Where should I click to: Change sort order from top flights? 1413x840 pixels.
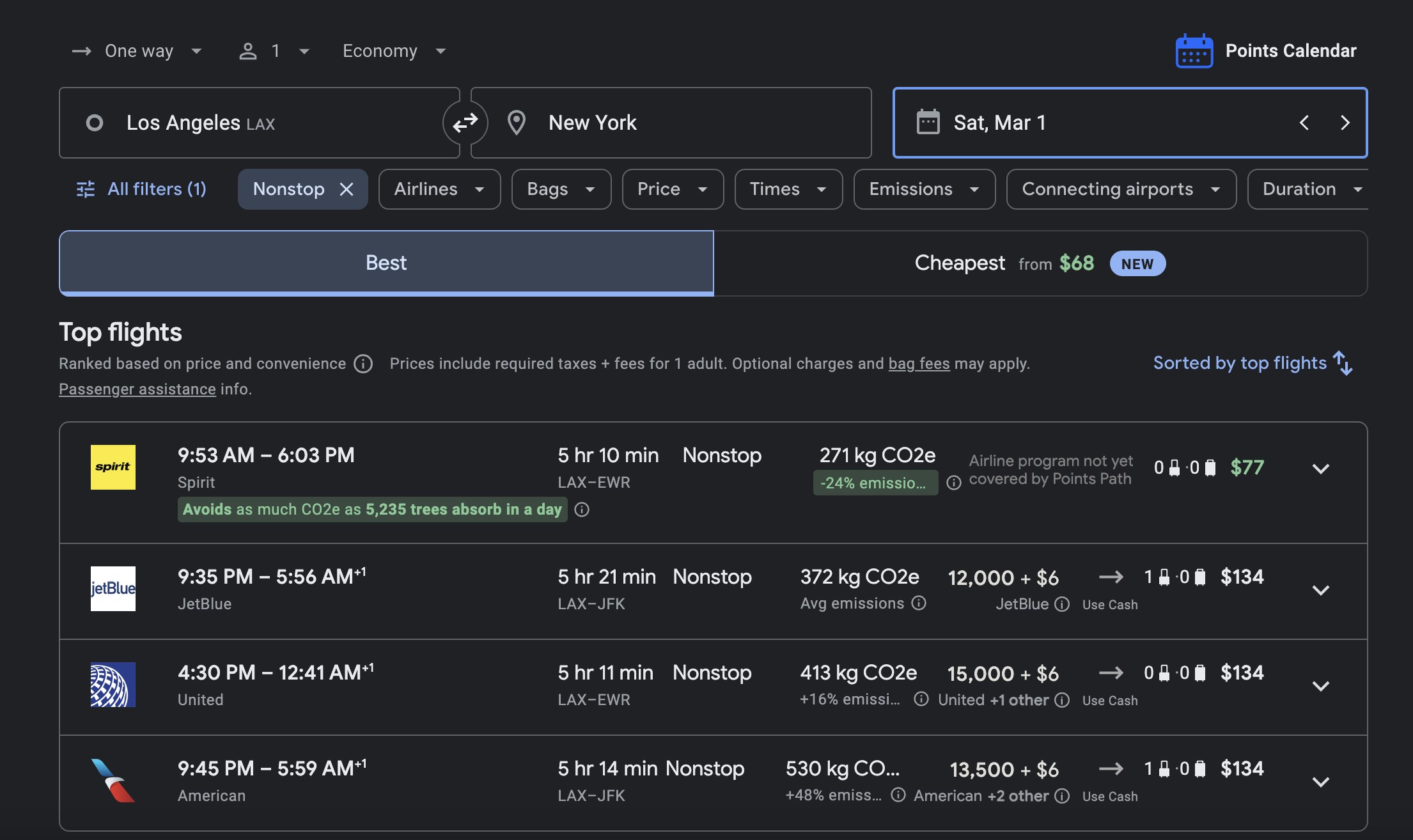click(x=1253, y=363)
